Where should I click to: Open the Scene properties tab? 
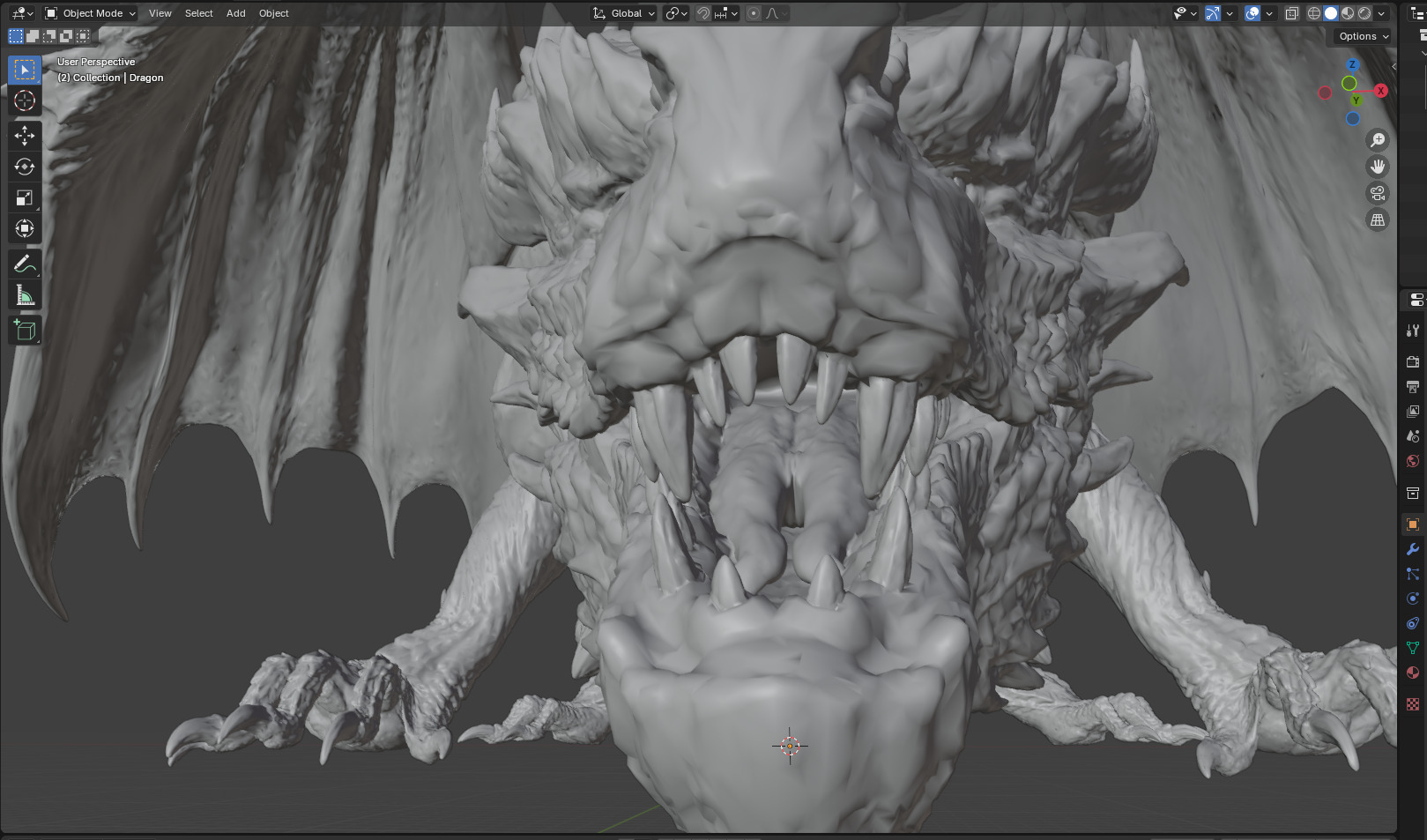[1413, 435]
